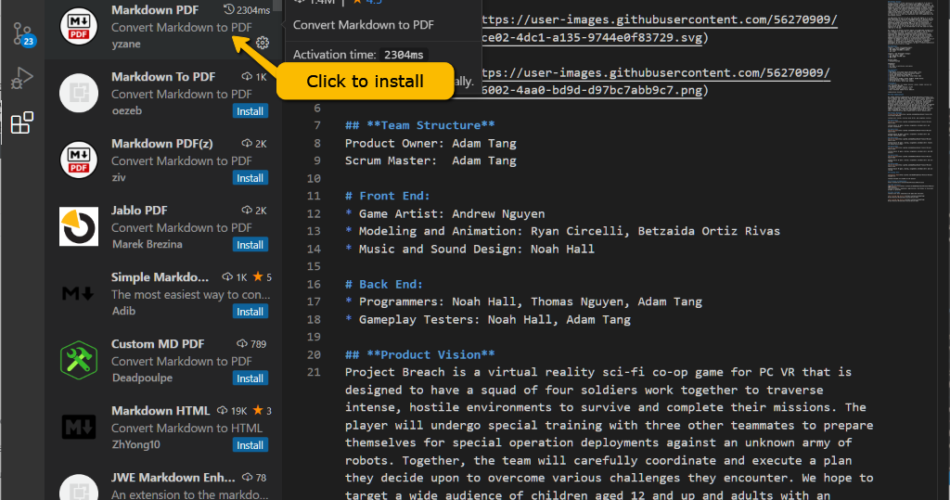Click Markdown To PDF placeholder icon
This screenshot has height=500, width=950.
pyautogui.click(x=78, y=93)
